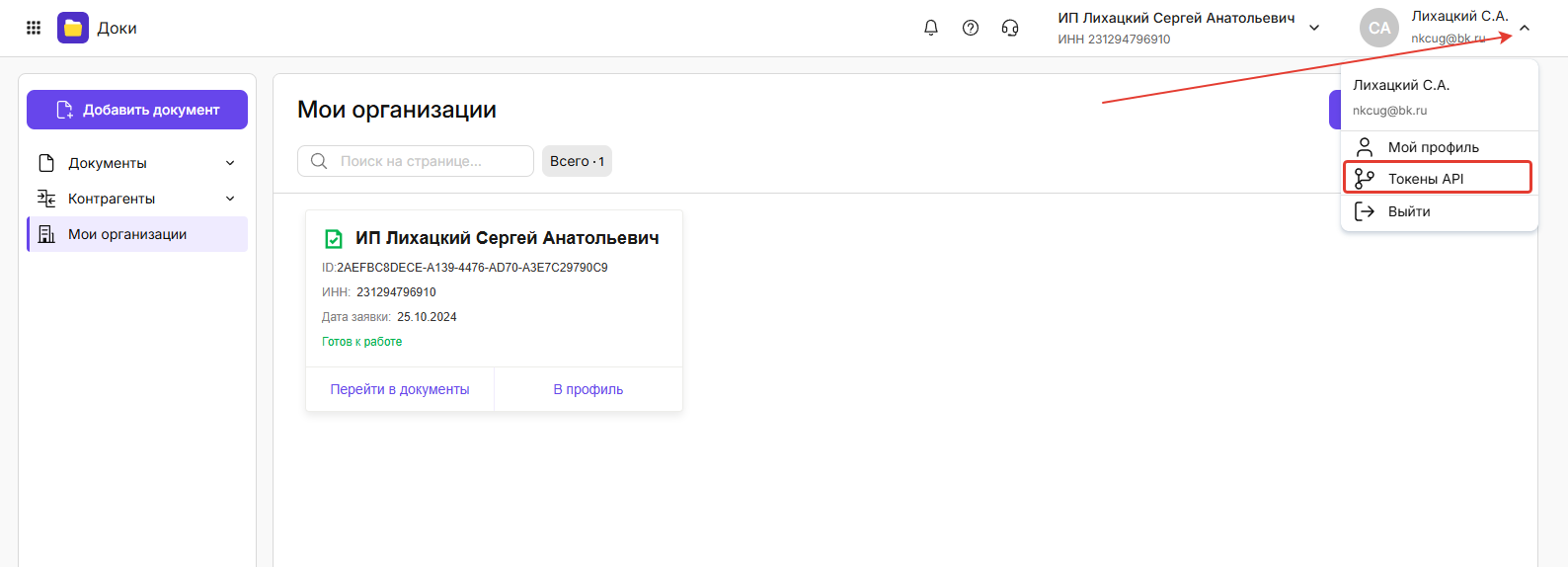Open notifications bell icon
The height and width of the screenshot is (567, 1568).
[930, 28]
